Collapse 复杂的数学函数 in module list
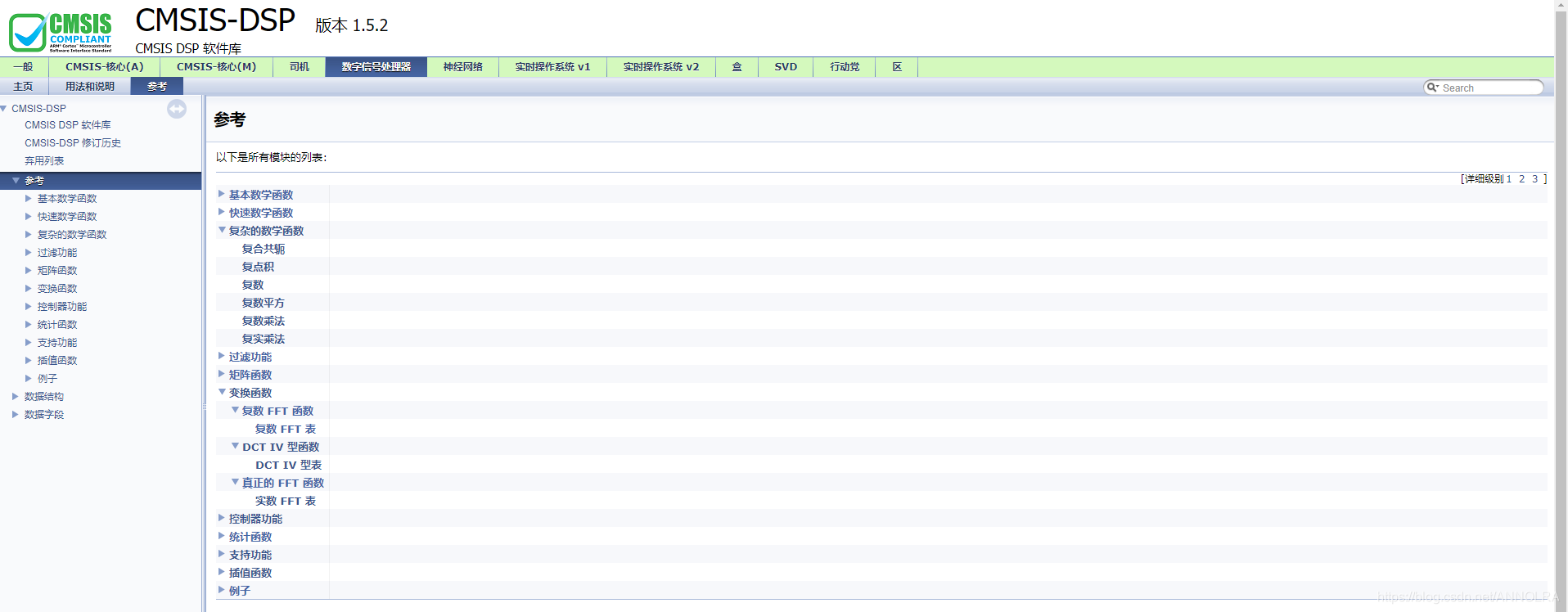The width and height of the screenshot is (1568, 612). pos(222,230)
